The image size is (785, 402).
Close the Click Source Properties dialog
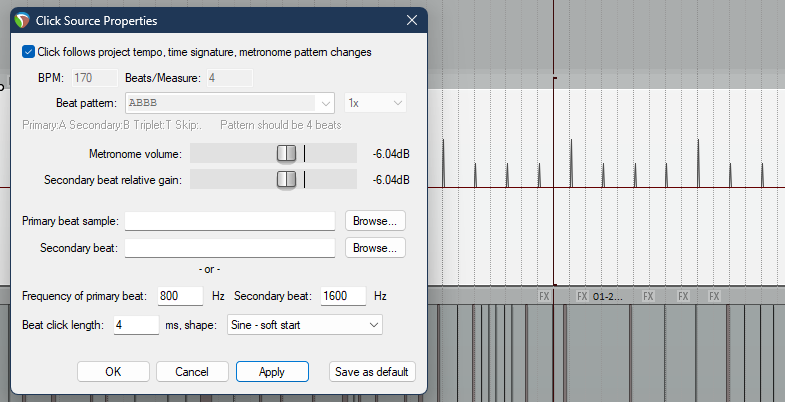(x=412, y=20)
